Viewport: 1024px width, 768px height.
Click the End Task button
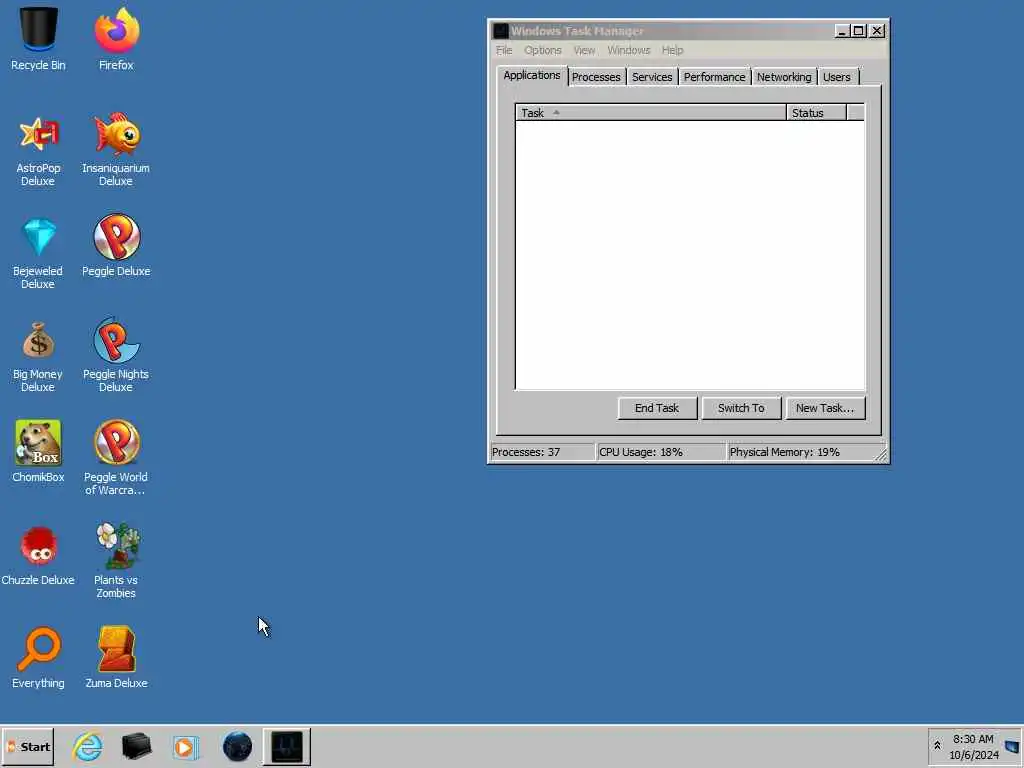coord(657,408)
